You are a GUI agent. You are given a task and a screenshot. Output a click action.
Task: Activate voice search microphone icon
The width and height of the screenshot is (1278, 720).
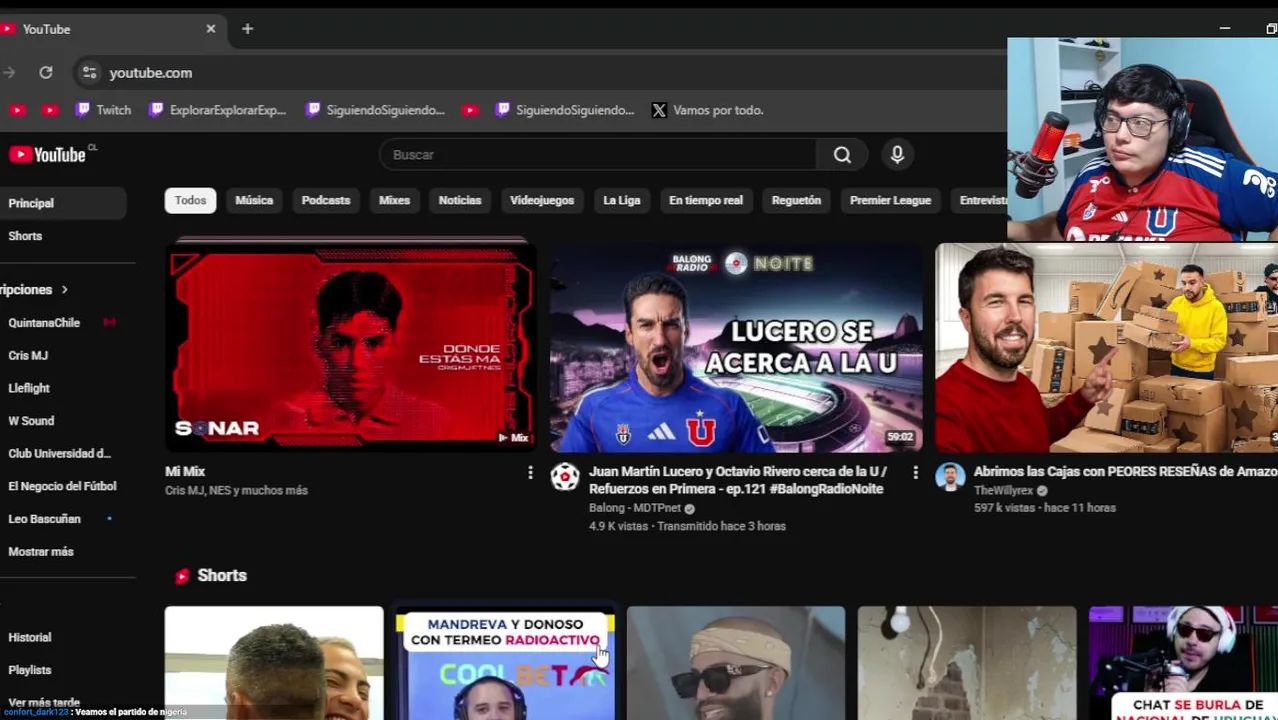[897, 155]
